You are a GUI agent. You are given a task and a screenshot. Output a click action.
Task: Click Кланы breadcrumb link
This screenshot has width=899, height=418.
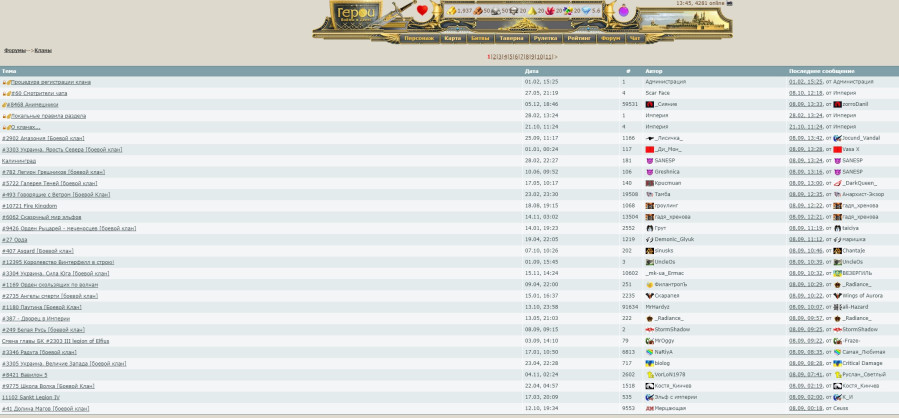43,50
